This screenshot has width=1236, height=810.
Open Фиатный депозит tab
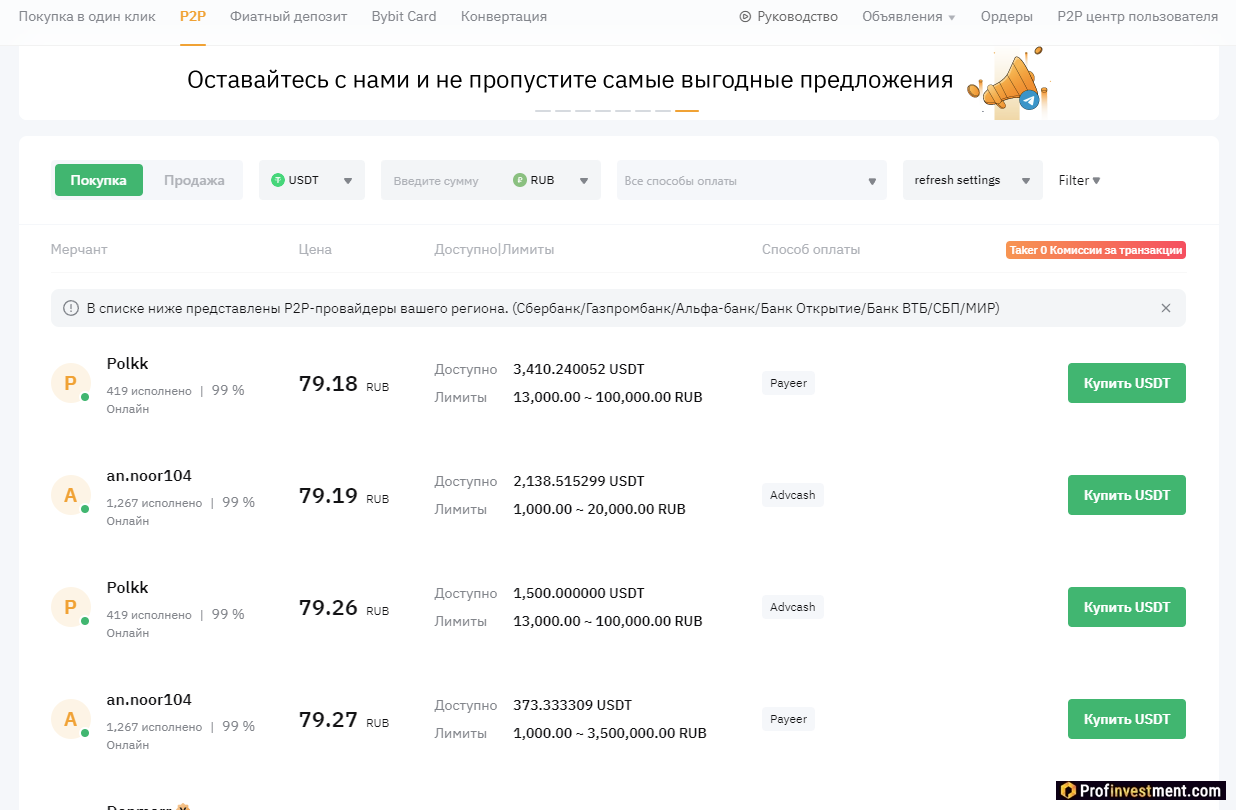[x=289, y=17]
